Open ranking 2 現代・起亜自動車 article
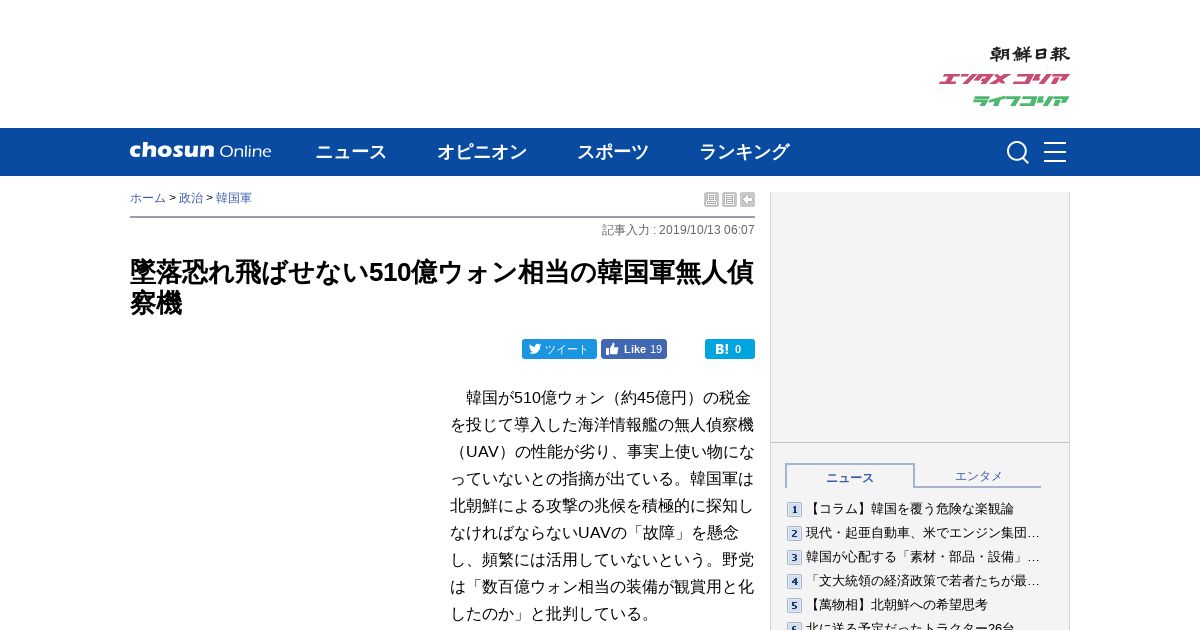Screen dimensions: 1200x630 923,533
